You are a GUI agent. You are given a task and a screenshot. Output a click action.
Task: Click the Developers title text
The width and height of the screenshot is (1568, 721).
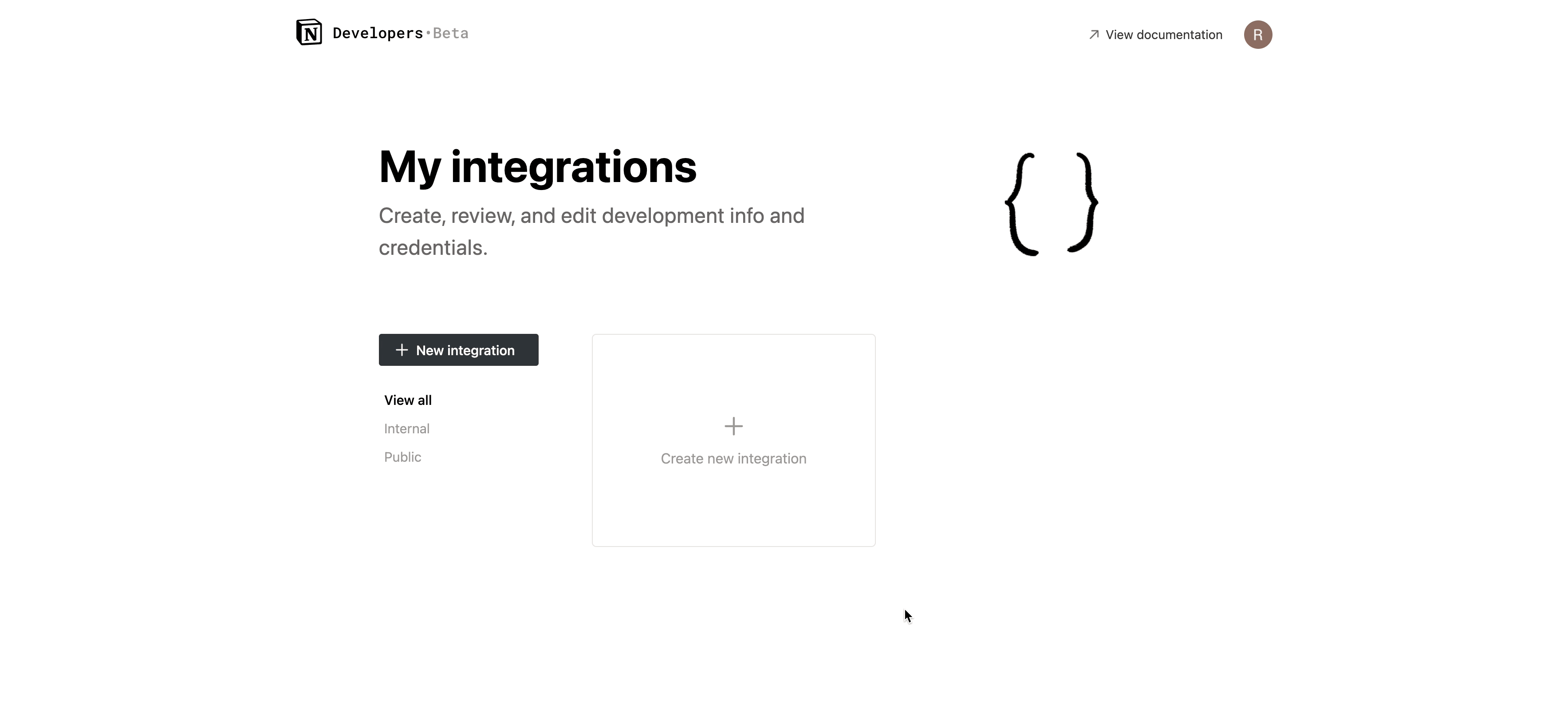coord(378,33)
